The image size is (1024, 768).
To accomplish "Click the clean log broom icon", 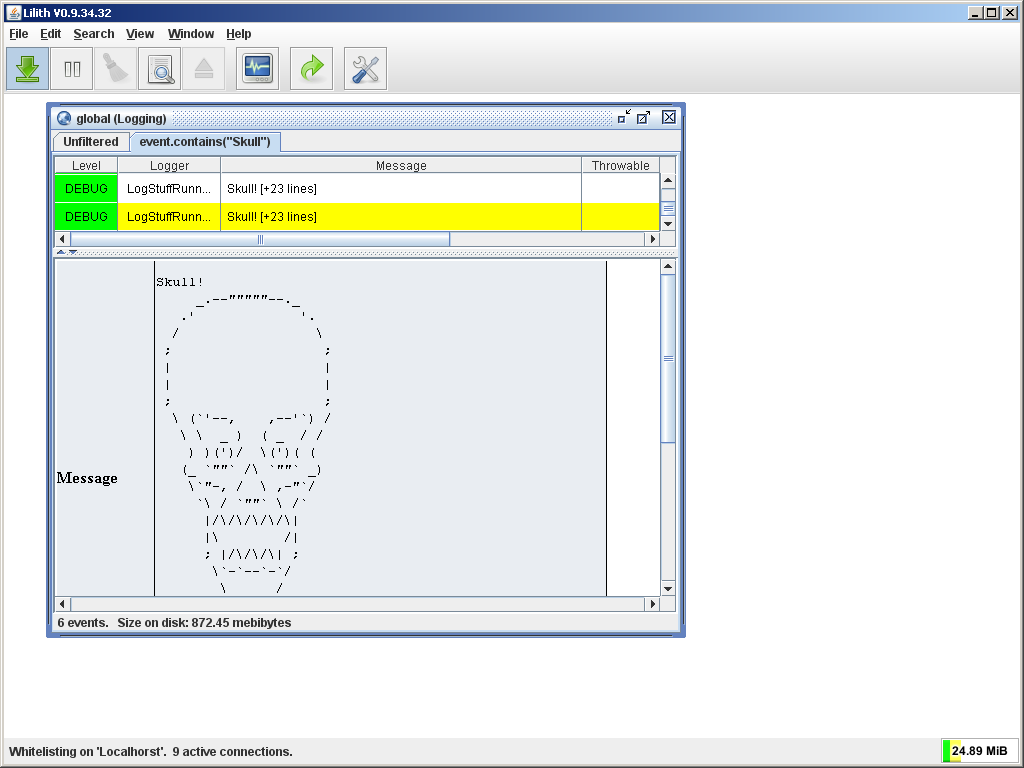I will click(x=114, y=68).
